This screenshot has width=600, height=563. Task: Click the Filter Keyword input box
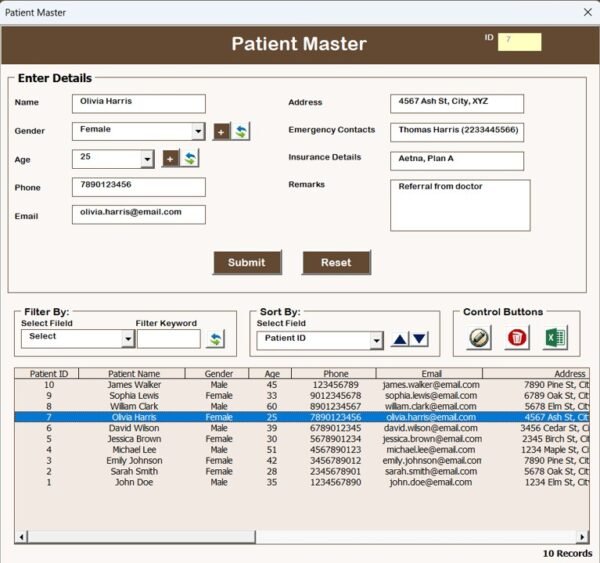coord(169,339)
